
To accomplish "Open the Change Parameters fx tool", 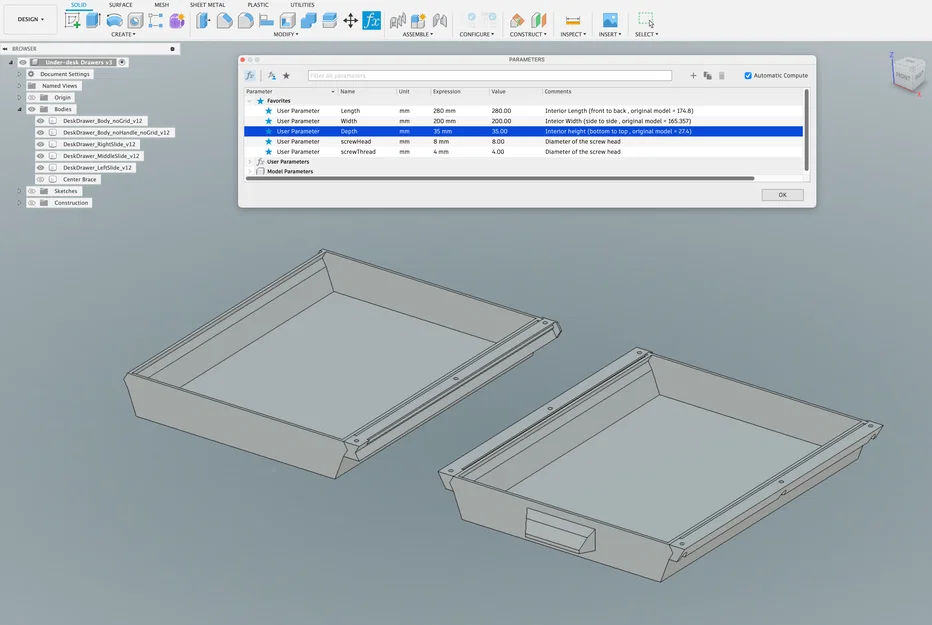I will point(370,19).
